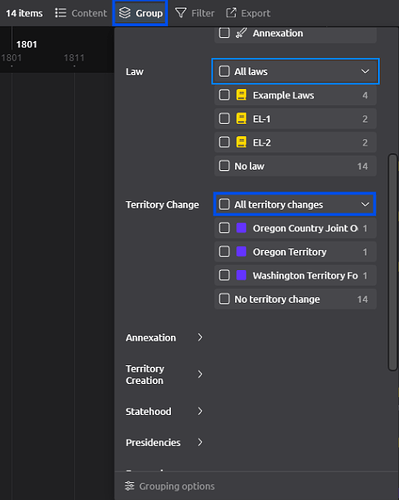Click the EL-2 yellow book icon
The width and height of the screenshot is (399, 500).
coord(241,142)
